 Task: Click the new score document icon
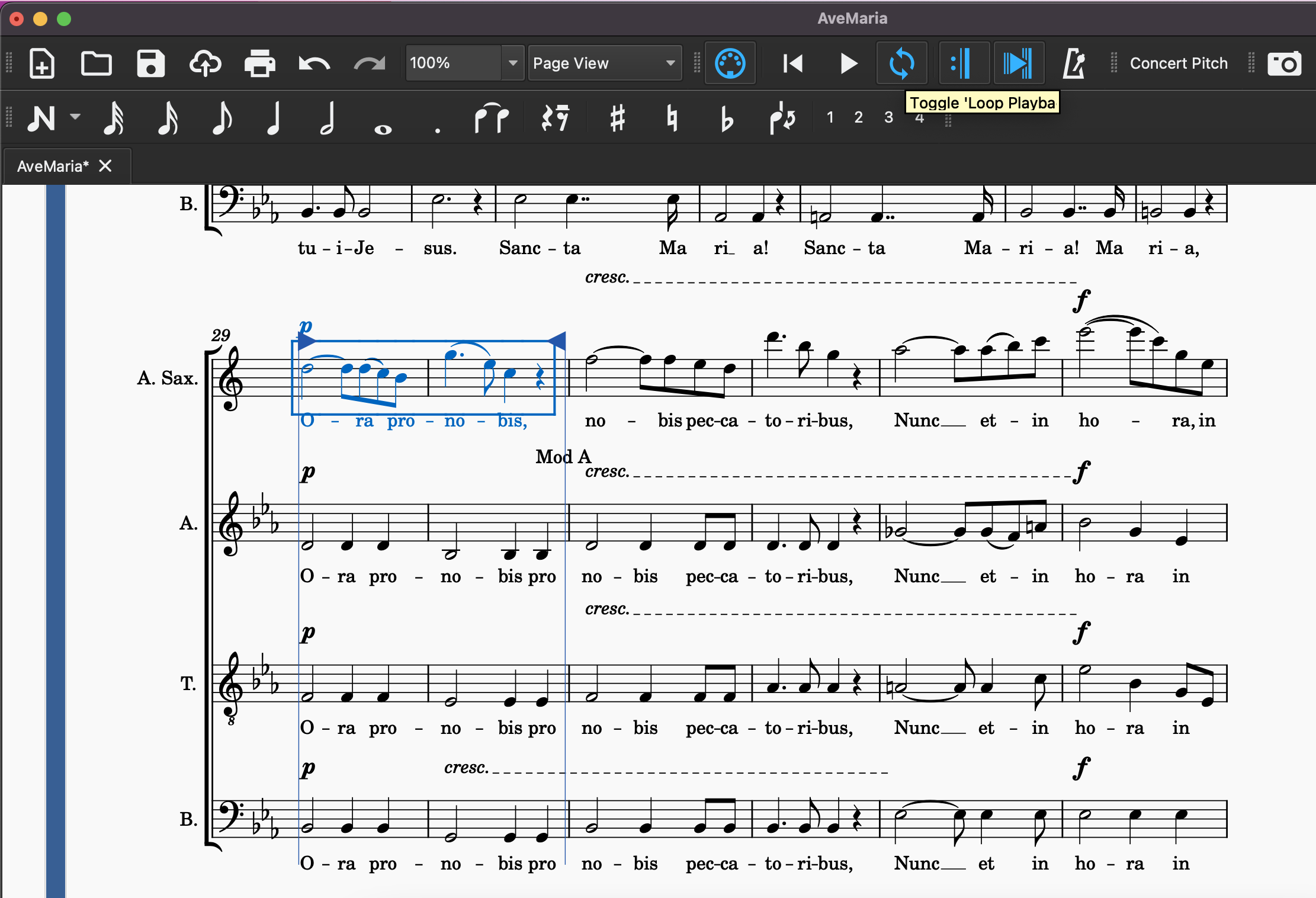[x=42, y=63]
